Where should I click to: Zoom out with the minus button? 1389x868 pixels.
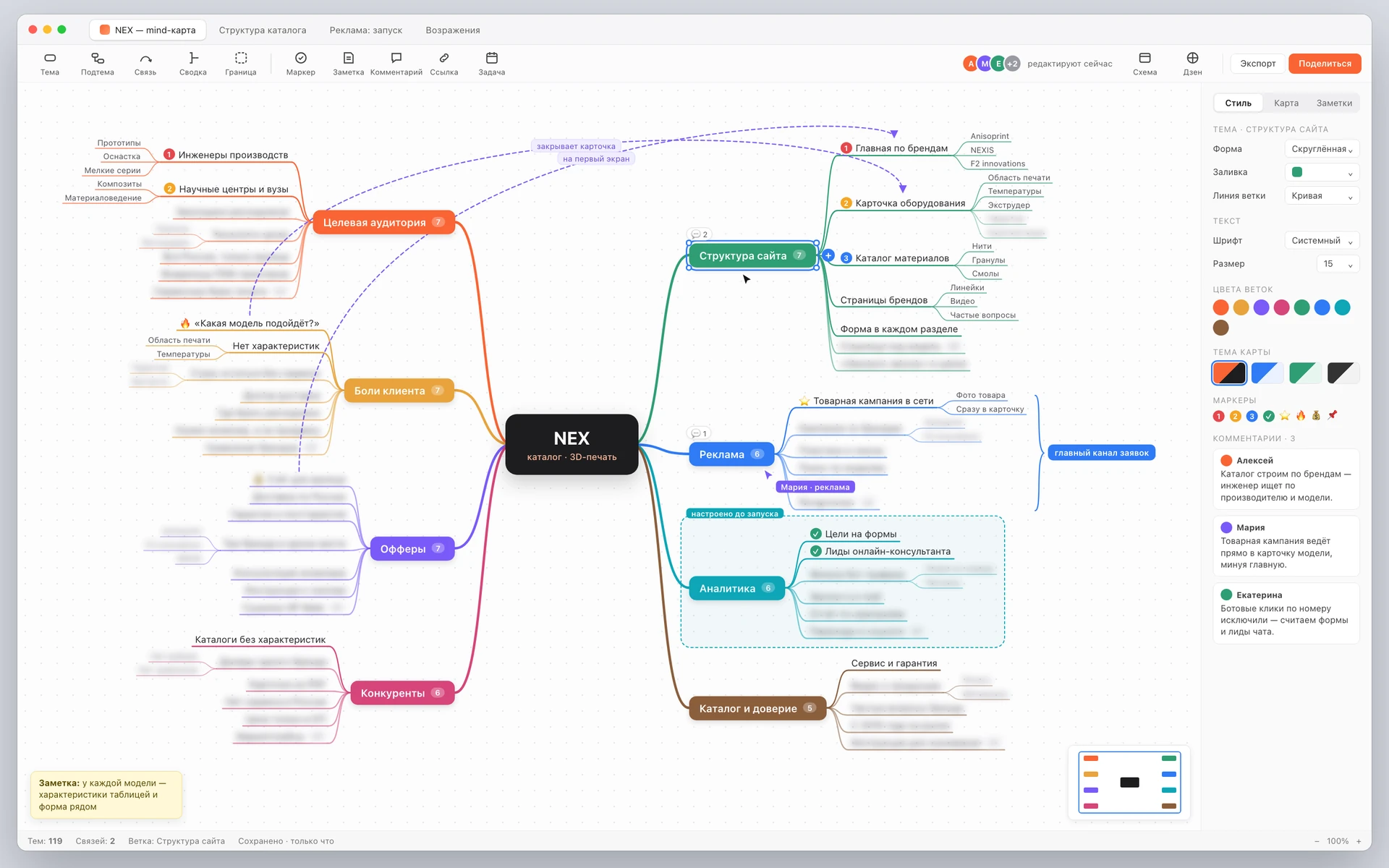click(x=1317, y=841)
